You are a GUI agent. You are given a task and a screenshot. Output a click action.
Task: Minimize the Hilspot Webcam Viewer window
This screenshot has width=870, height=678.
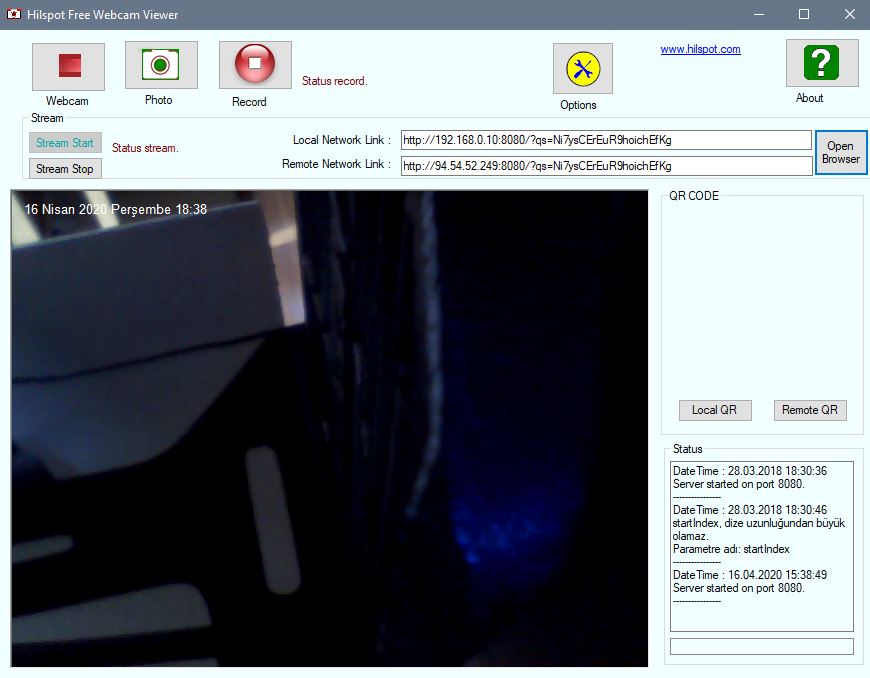pos(758,14)
